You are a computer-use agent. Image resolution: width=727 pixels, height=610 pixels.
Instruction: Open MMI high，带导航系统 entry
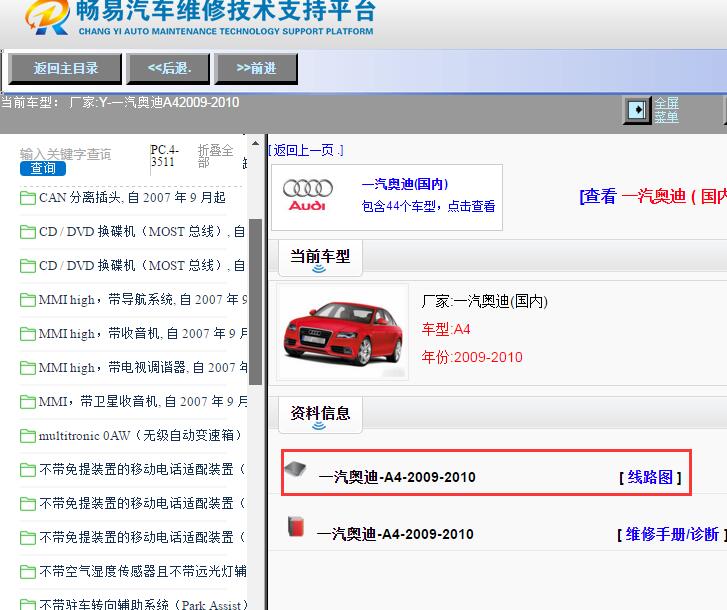click(142, 300)
